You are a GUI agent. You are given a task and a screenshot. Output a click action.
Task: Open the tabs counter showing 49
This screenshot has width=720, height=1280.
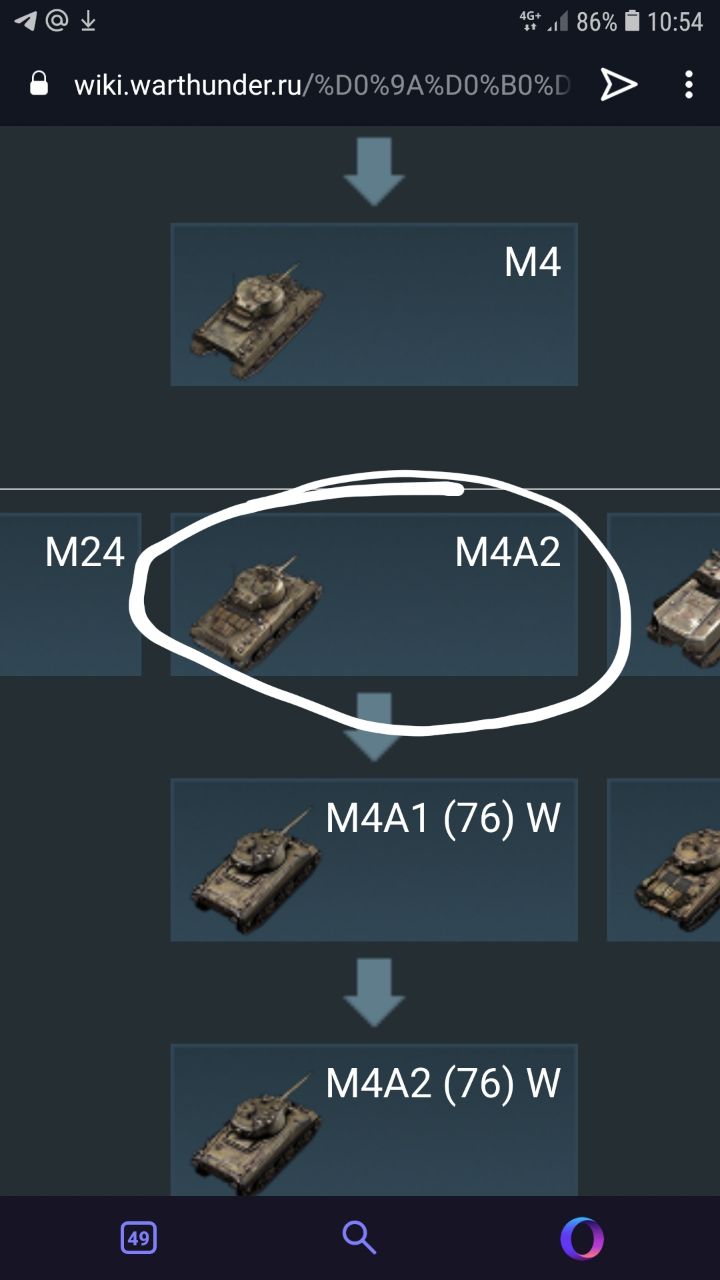[x=139, y=1238]
